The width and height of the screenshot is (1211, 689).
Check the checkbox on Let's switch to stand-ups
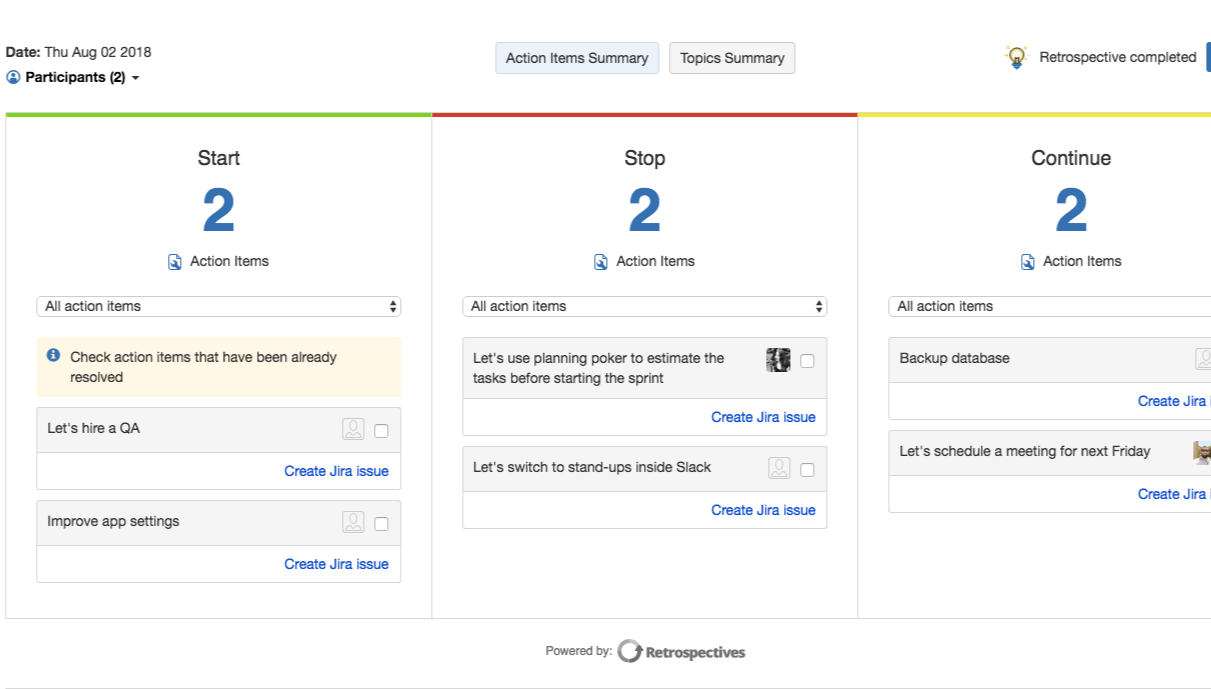(x=808, y=468)
